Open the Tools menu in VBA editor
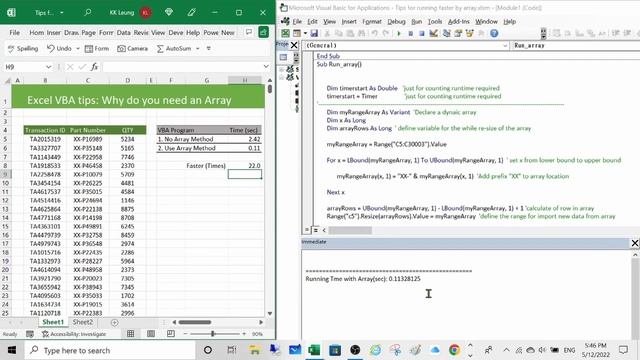640x360 pixels. [435, 22]
